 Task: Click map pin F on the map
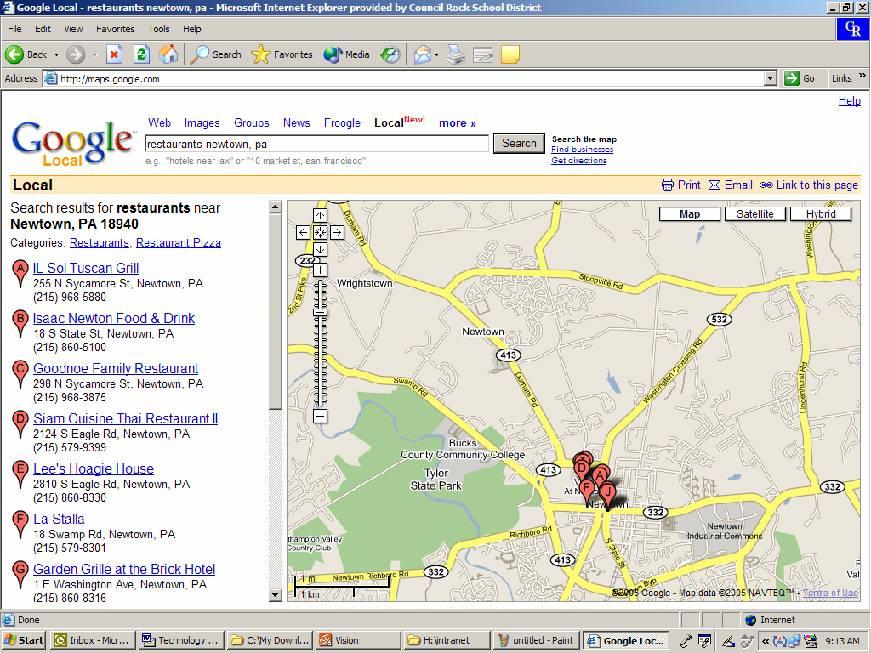click(587, 491)
